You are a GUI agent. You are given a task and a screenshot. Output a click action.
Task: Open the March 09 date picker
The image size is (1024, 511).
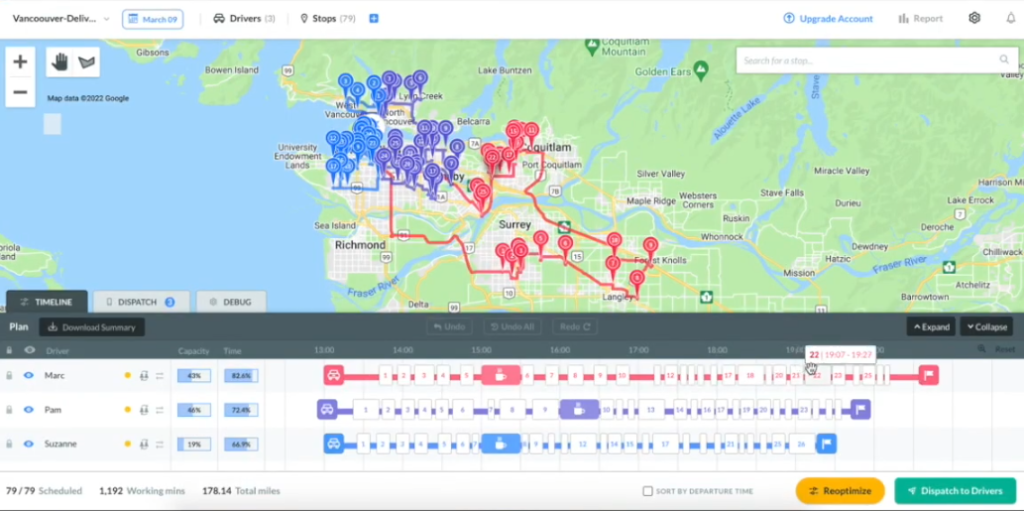click(153, 19)
